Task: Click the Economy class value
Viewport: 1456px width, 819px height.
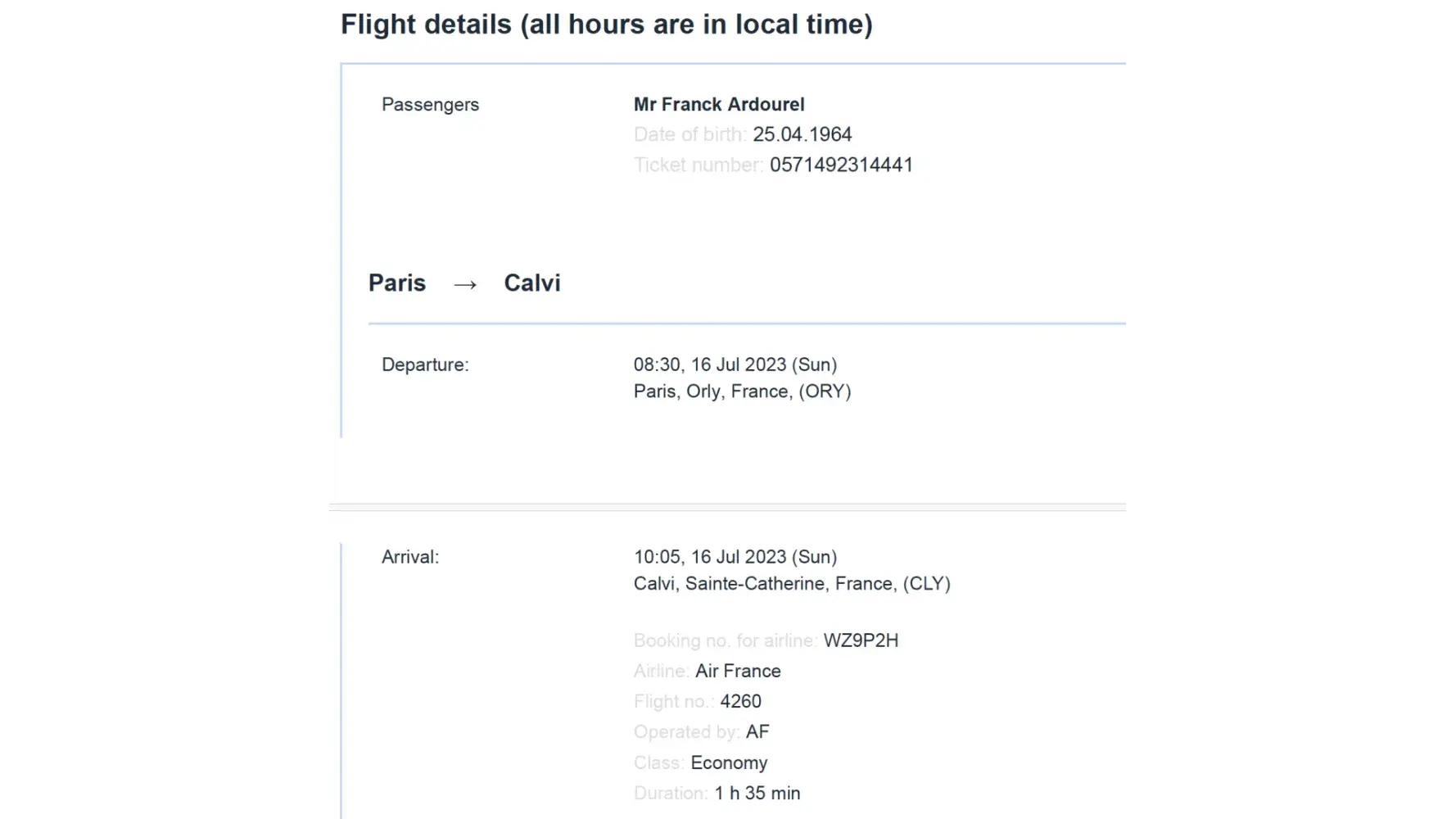Action: pyautogui.click(x=729, y=763)
